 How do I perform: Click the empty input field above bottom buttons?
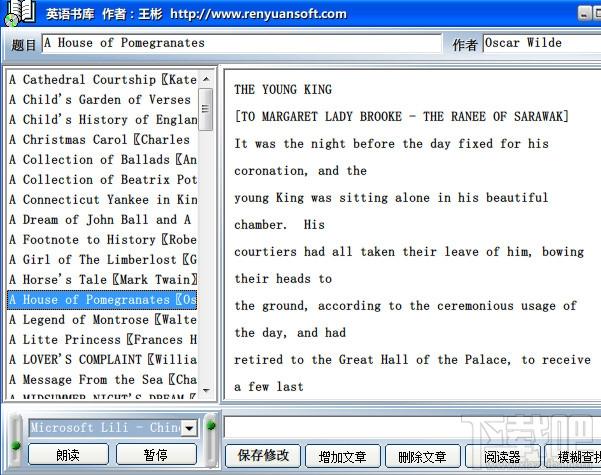coord(412,427)
